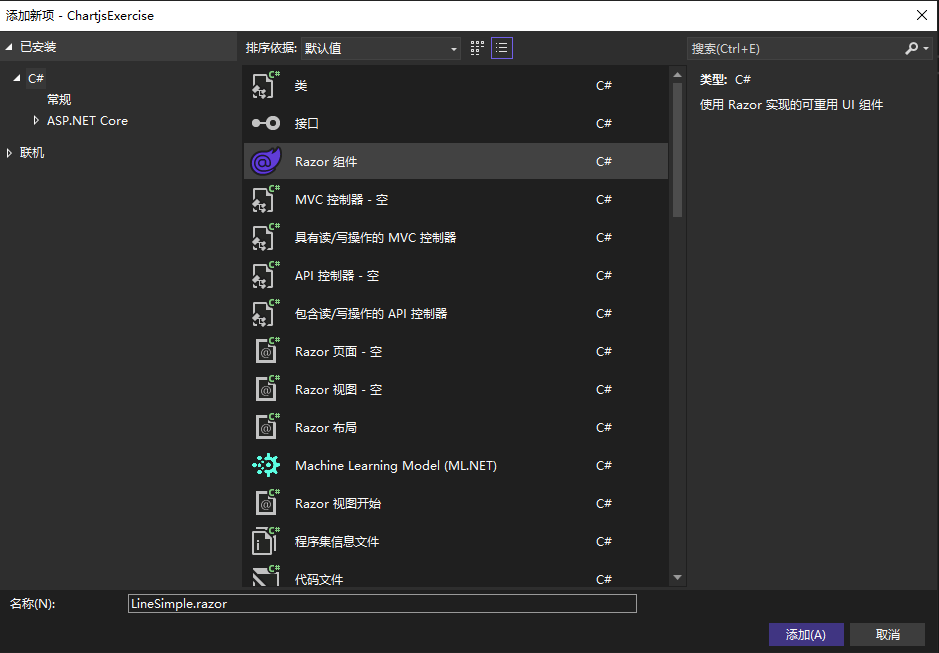This screenshot has width=939, height=653.
Task: Collapse the 已安装 section
Action: pos(9,47)
